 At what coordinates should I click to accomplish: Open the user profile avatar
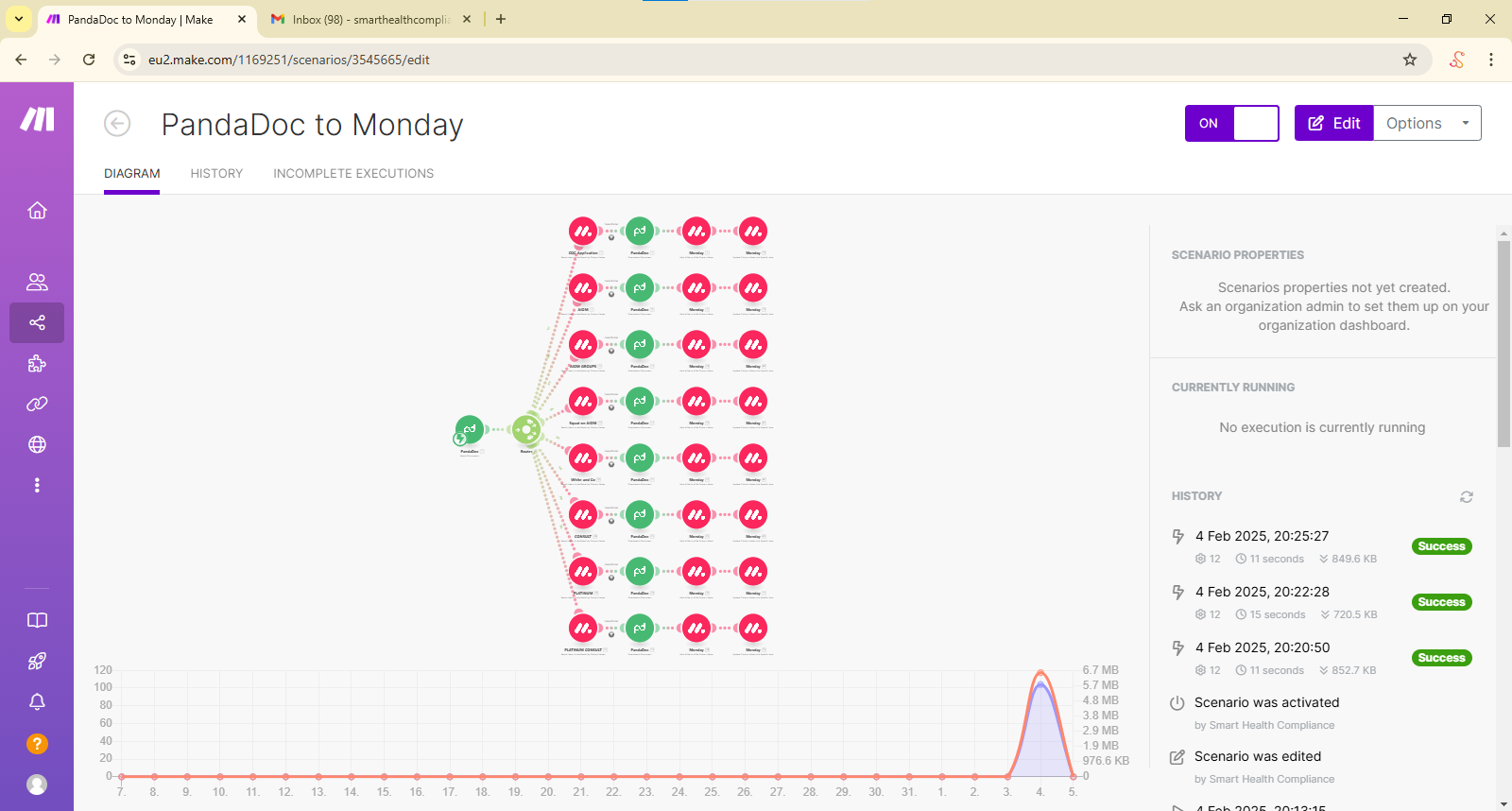37,785
